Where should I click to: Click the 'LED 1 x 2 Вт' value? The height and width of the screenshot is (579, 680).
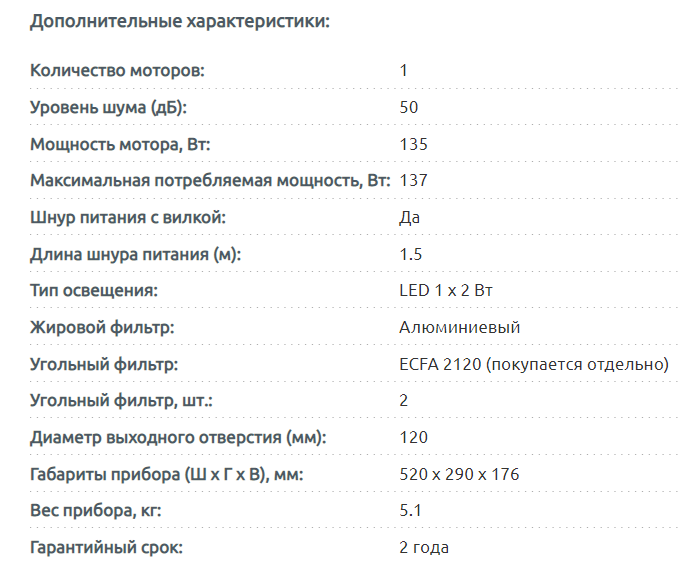point(446,291)
